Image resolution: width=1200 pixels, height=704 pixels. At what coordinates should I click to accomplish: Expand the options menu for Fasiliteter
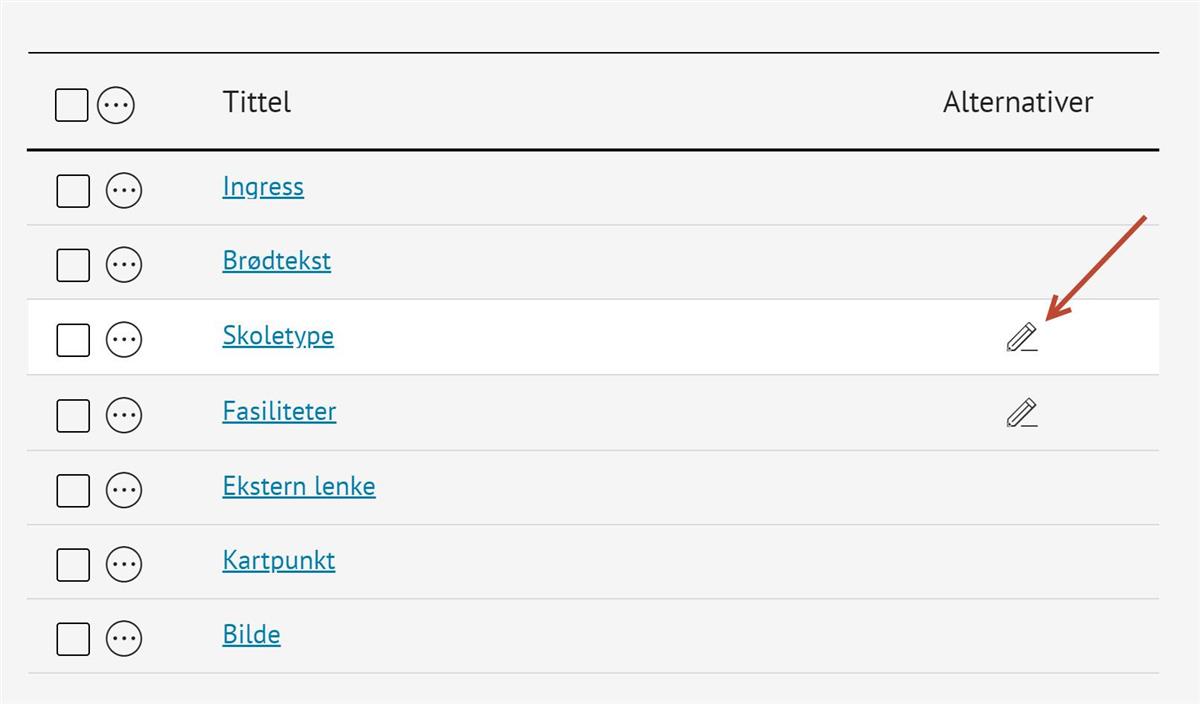(x=124, y=414)
